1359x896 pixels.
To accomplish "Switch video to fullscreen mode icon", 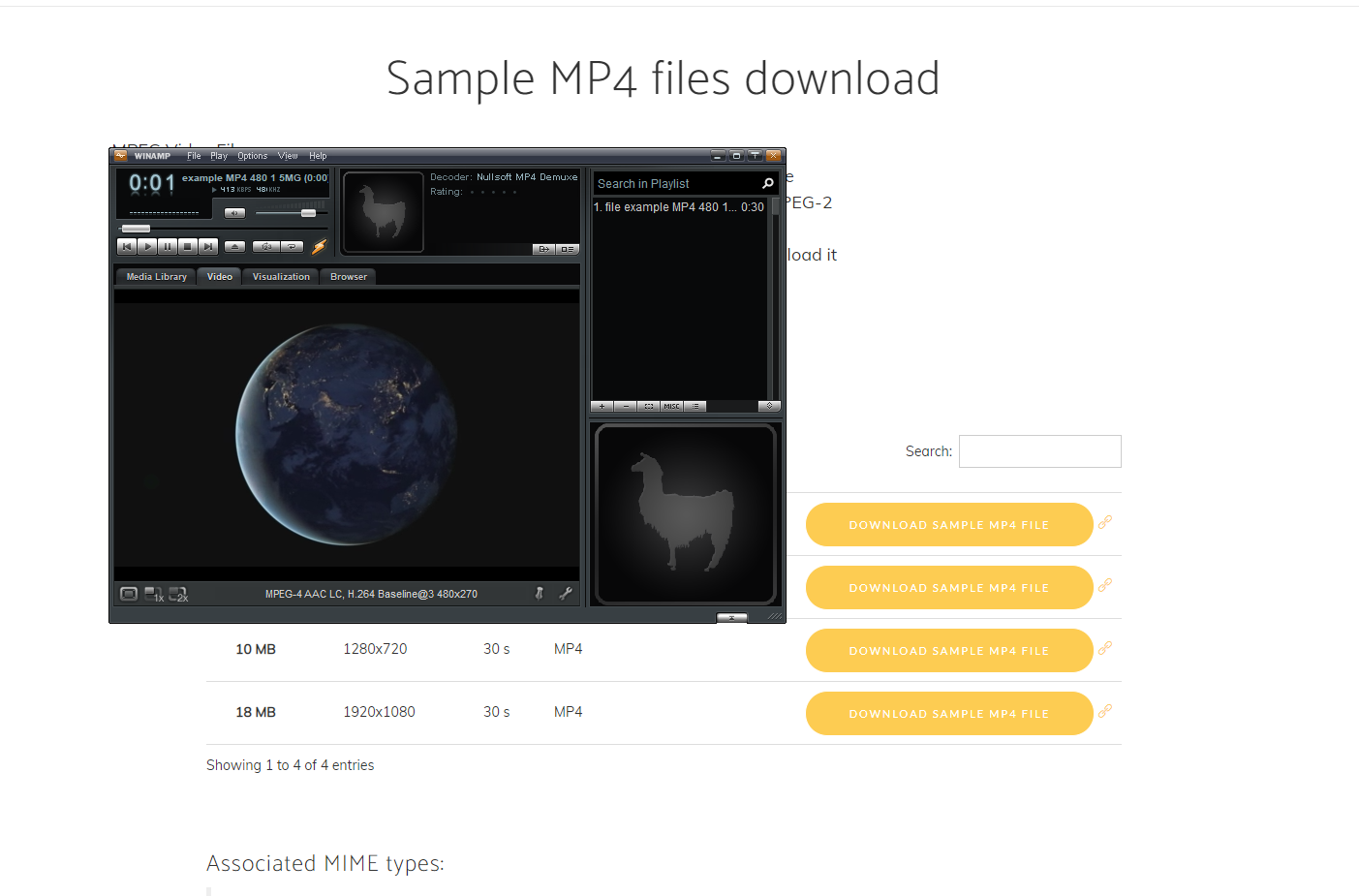I will point(129,594).
